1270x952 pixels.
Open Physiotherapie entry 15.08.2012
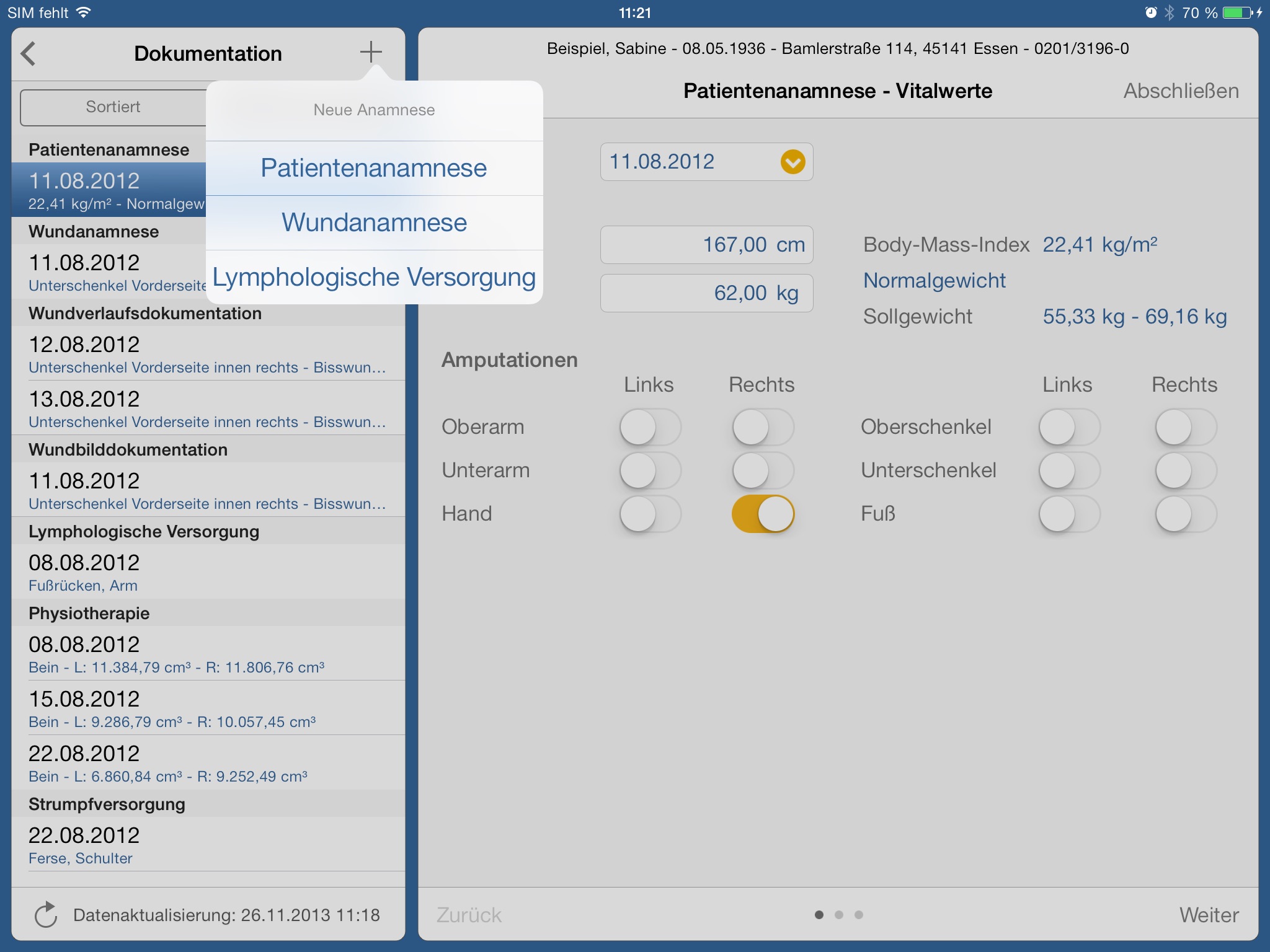click(208, 708)
